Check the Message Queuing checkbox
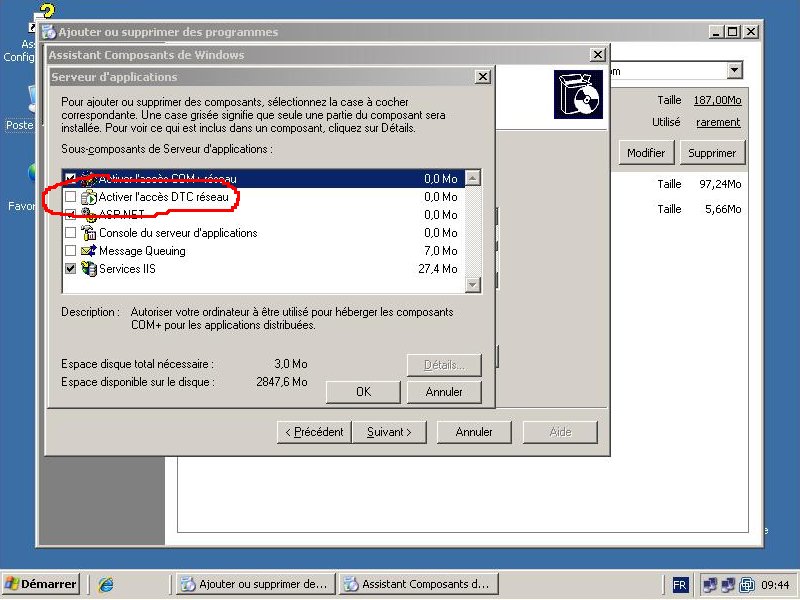800x600 pixels. (70, 251)
